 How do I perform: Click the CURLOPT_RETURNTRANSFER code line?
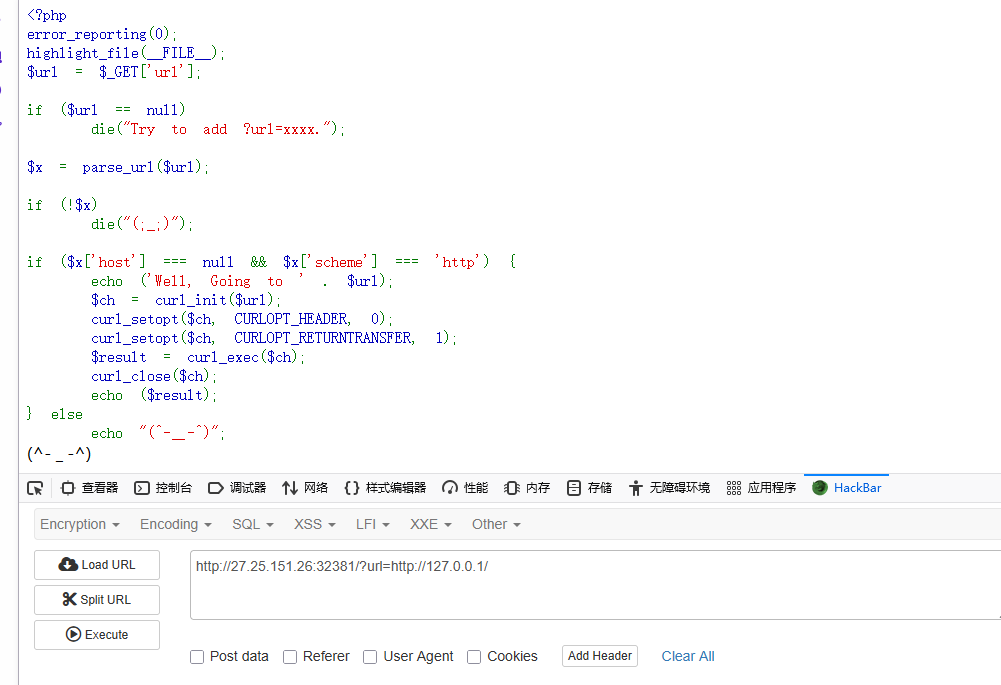pyautogui.click(x=274, y=338)
